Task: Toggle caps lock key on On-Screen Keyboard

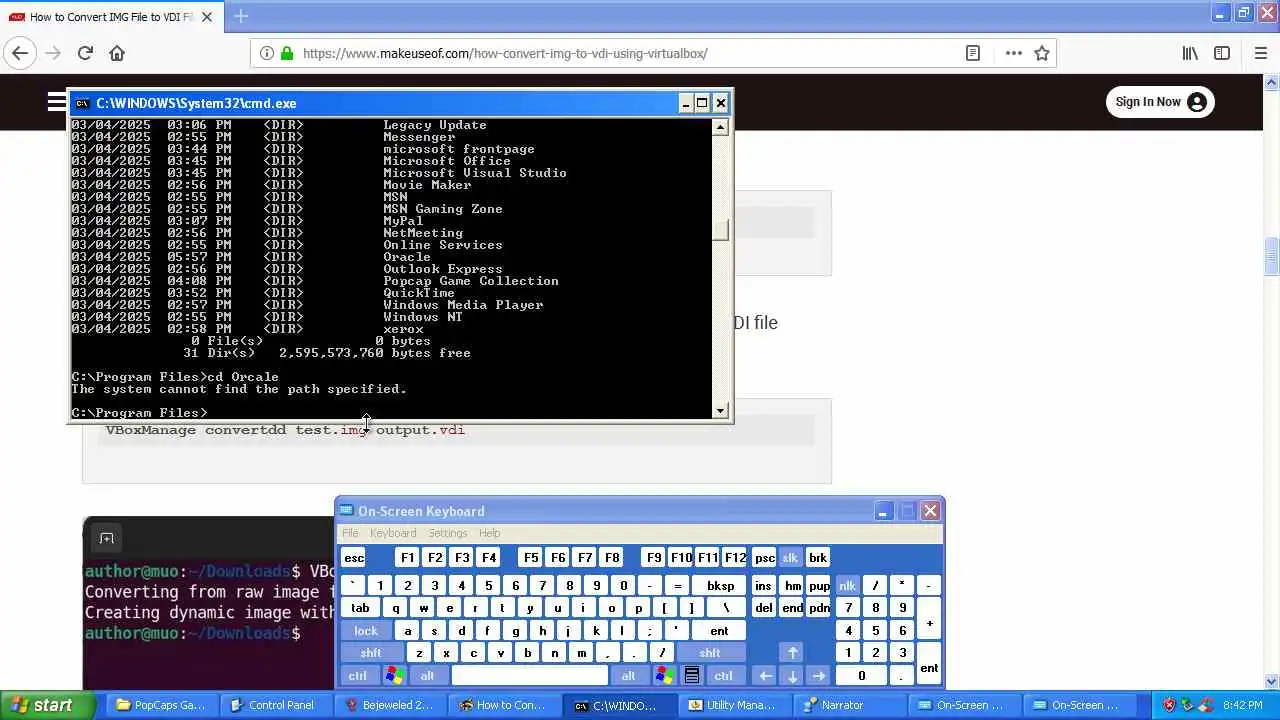Action: click(x=366, y=631)
